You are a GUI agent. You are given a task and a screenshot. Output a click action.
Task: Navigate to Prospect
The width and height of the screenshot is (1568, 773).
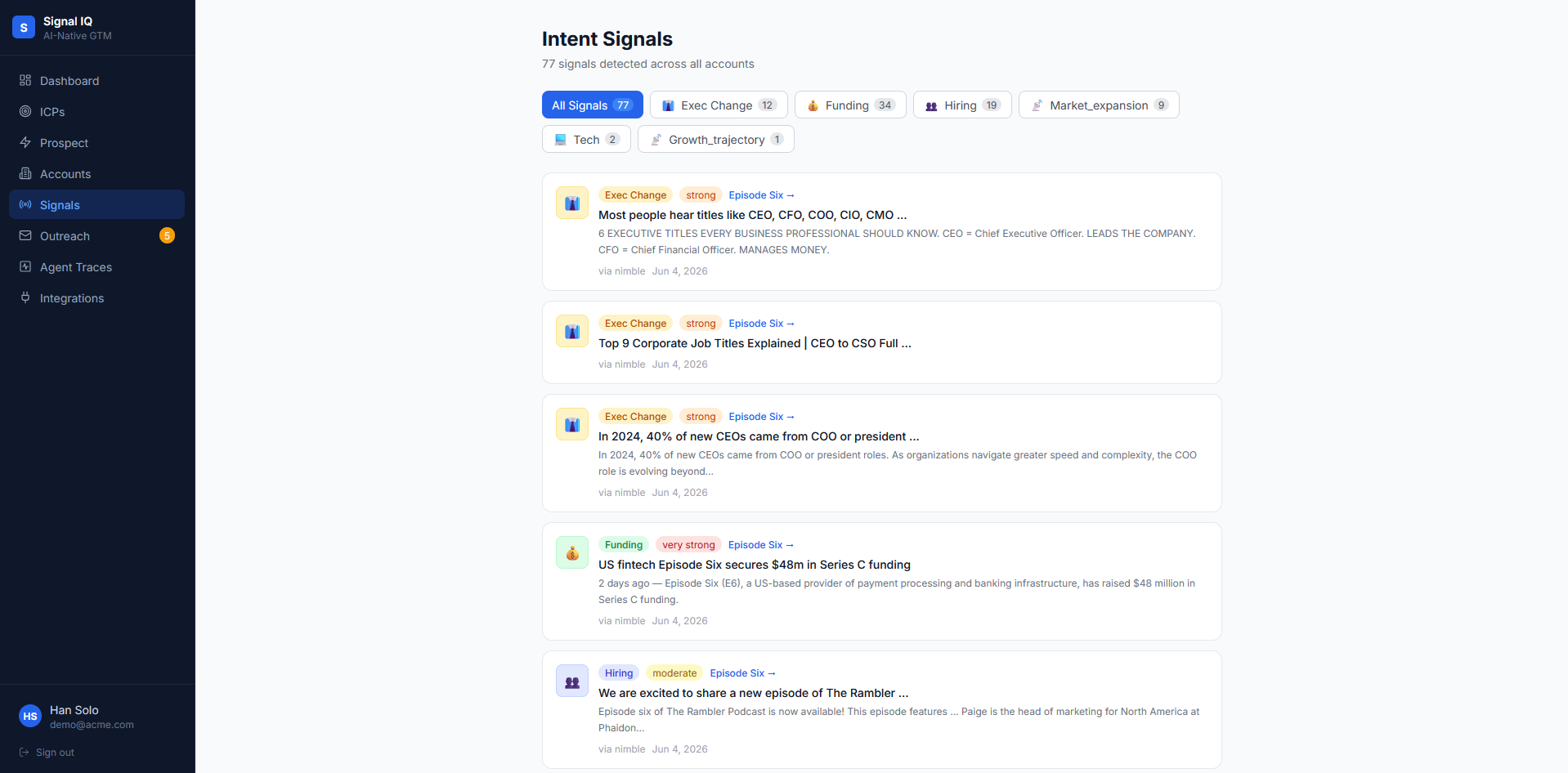pos(96,142)
